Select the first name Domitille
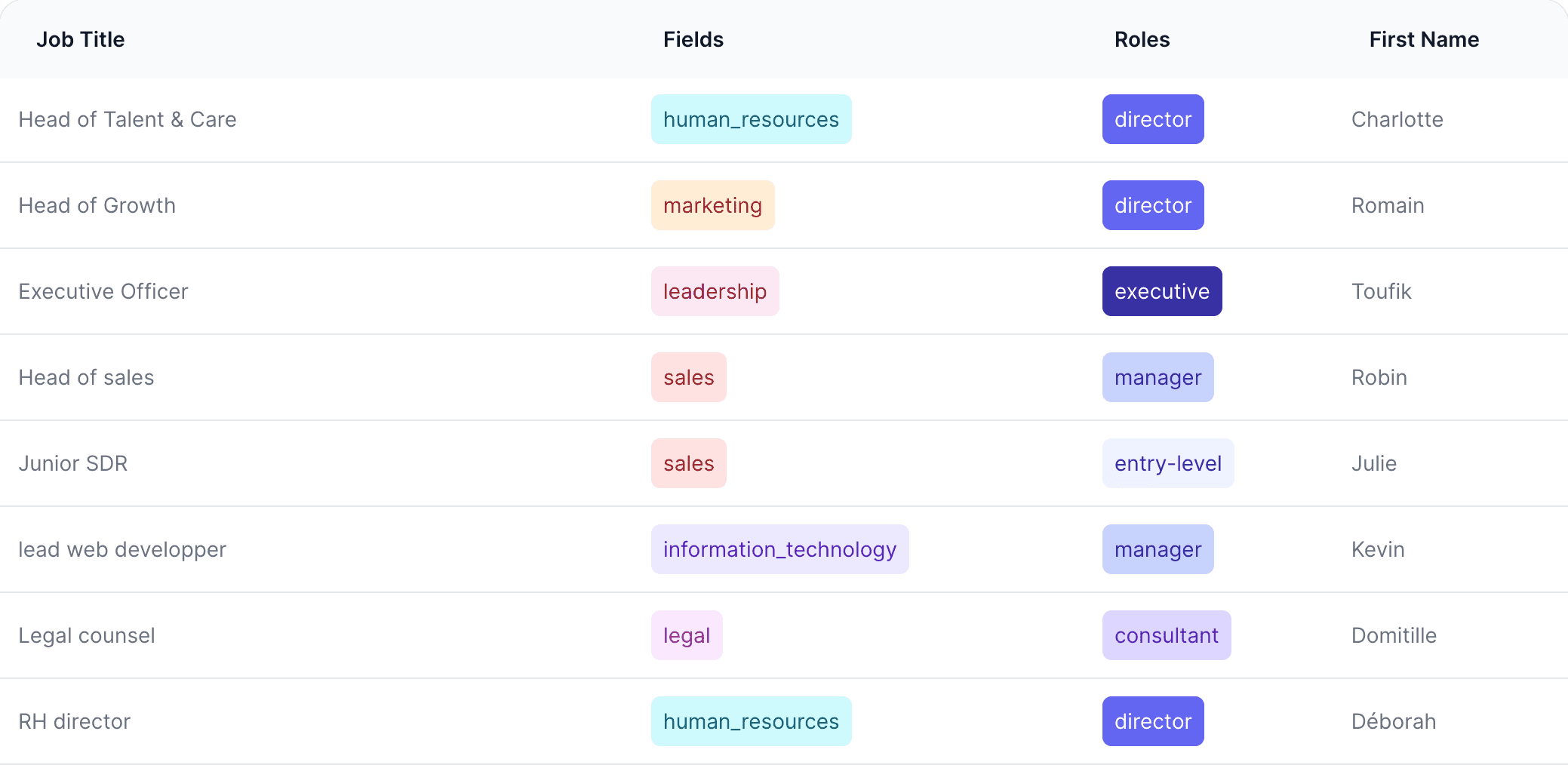 [1394, 635]
